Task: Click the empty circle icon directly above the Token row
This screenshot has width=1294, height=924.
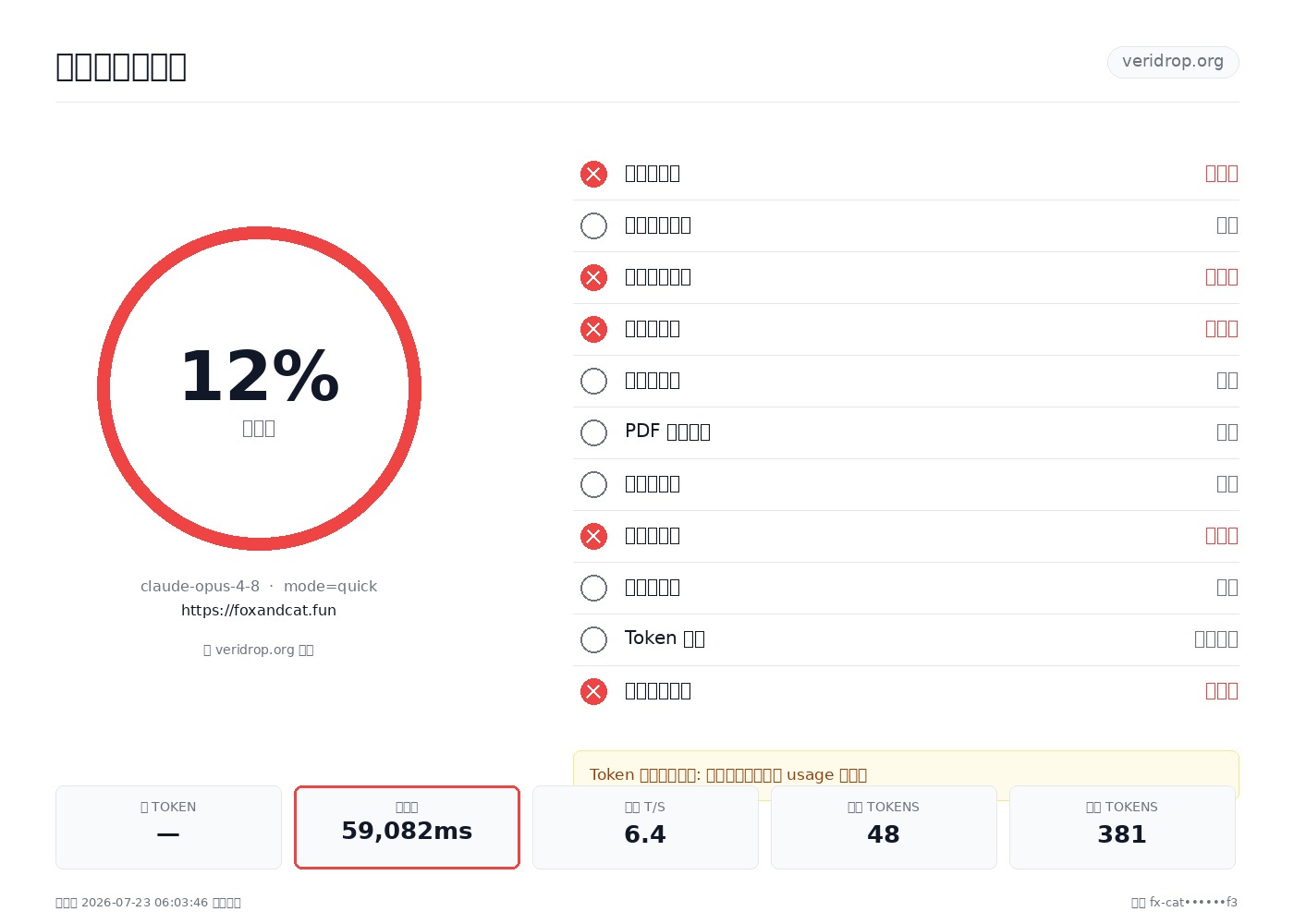Action: click(x=593, y=588)
